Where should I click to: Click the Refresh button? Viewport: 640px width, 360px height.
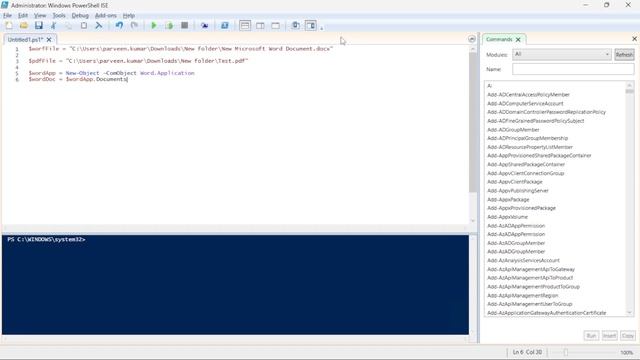(624, 55)
